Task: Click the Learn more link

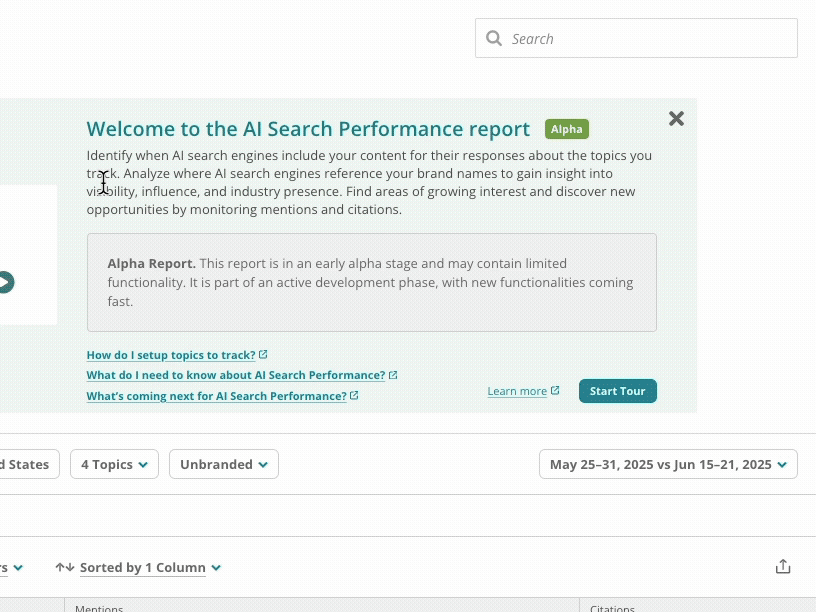Action: [x=517, y=391]
